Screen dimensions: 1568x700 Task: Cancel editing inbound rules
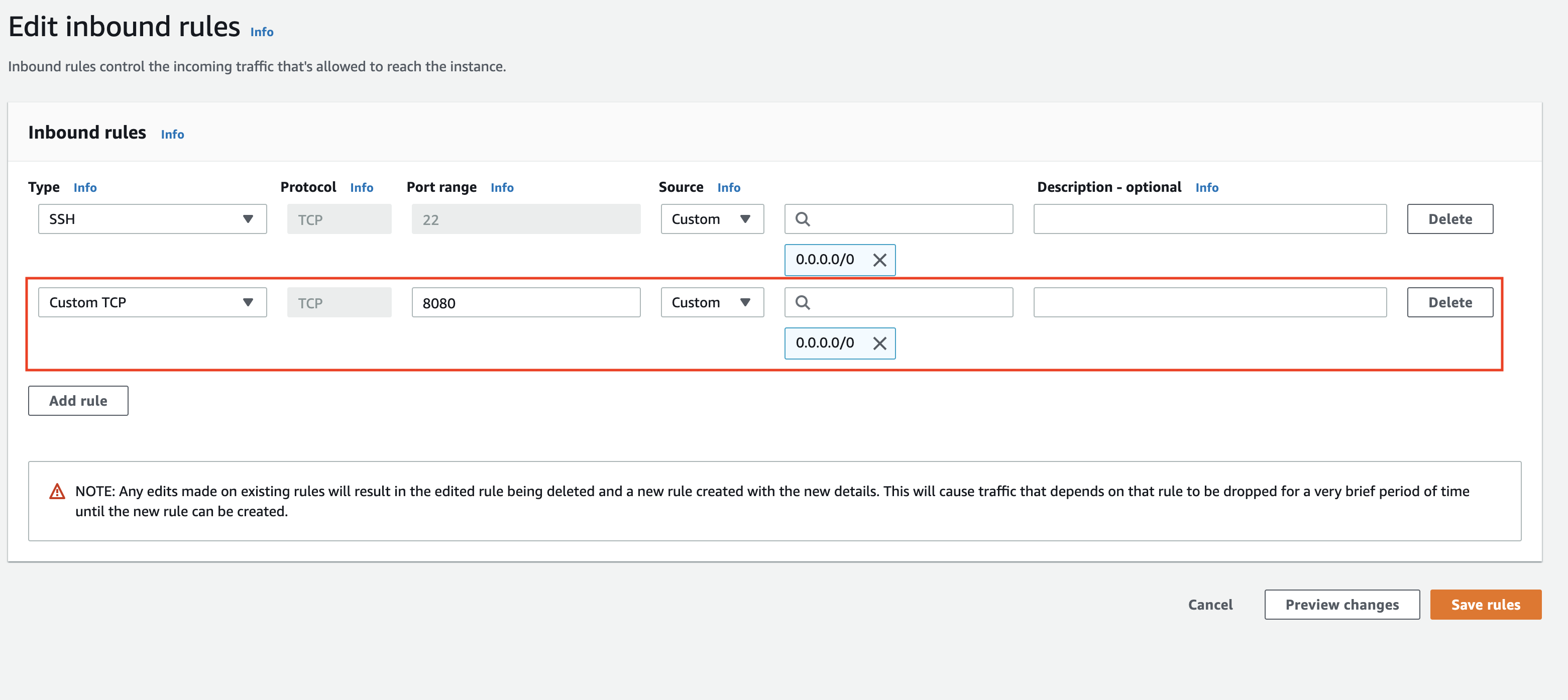pyautogui.click(x=1209, y=605)
